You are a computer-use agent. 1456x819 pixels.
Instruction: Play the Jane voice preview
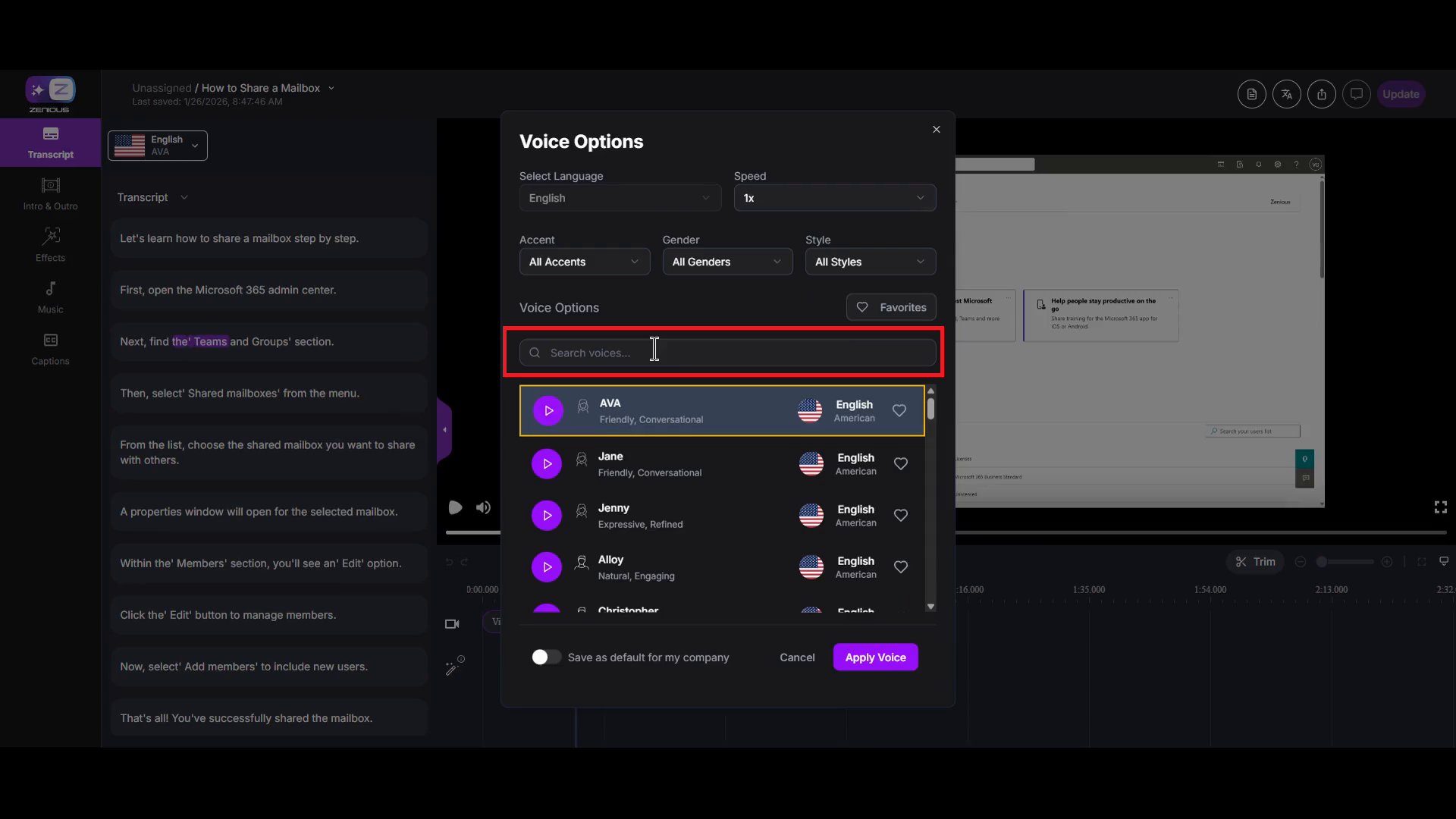tap(546, 463)
